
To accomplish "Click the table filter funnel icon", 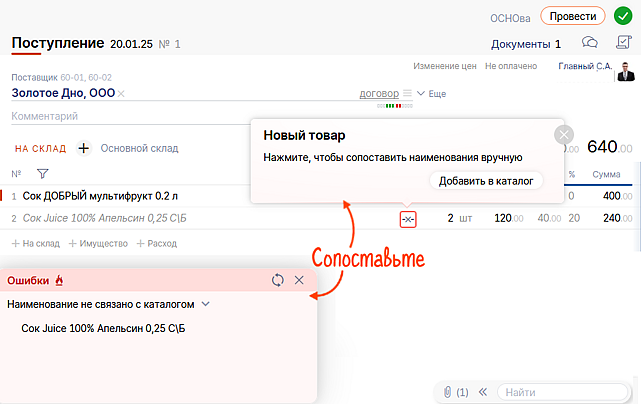I will point(42,174).
